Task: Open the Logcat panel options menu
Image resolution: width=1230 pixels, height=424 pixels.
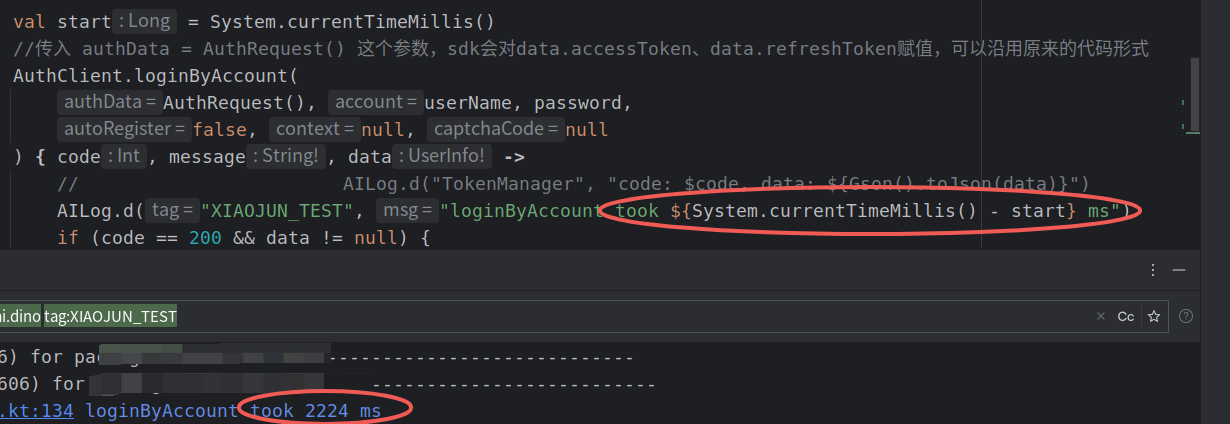Action: (1153, 270)
